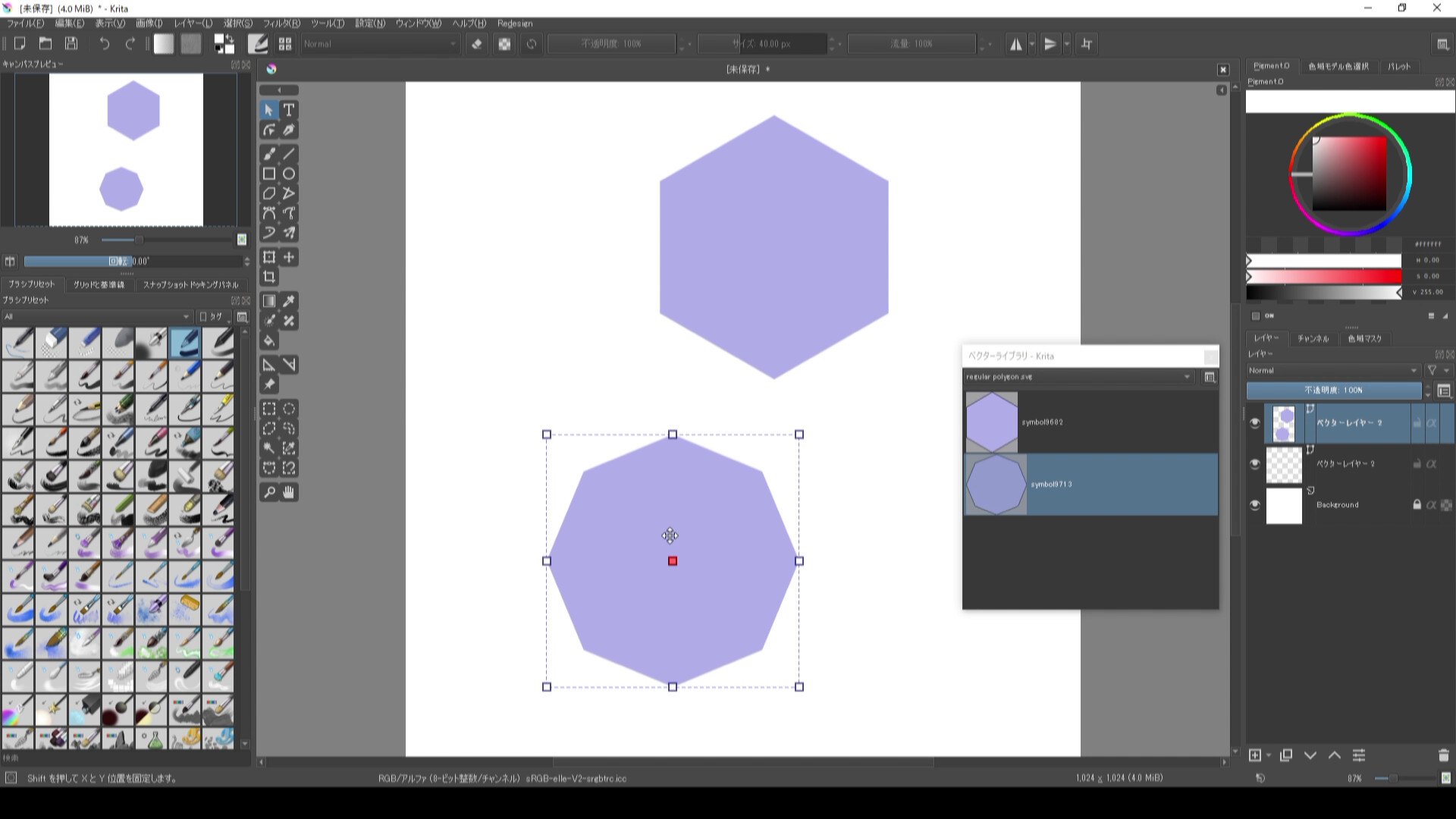Toggle eraser mode in top toolbar

click(477, 44)
